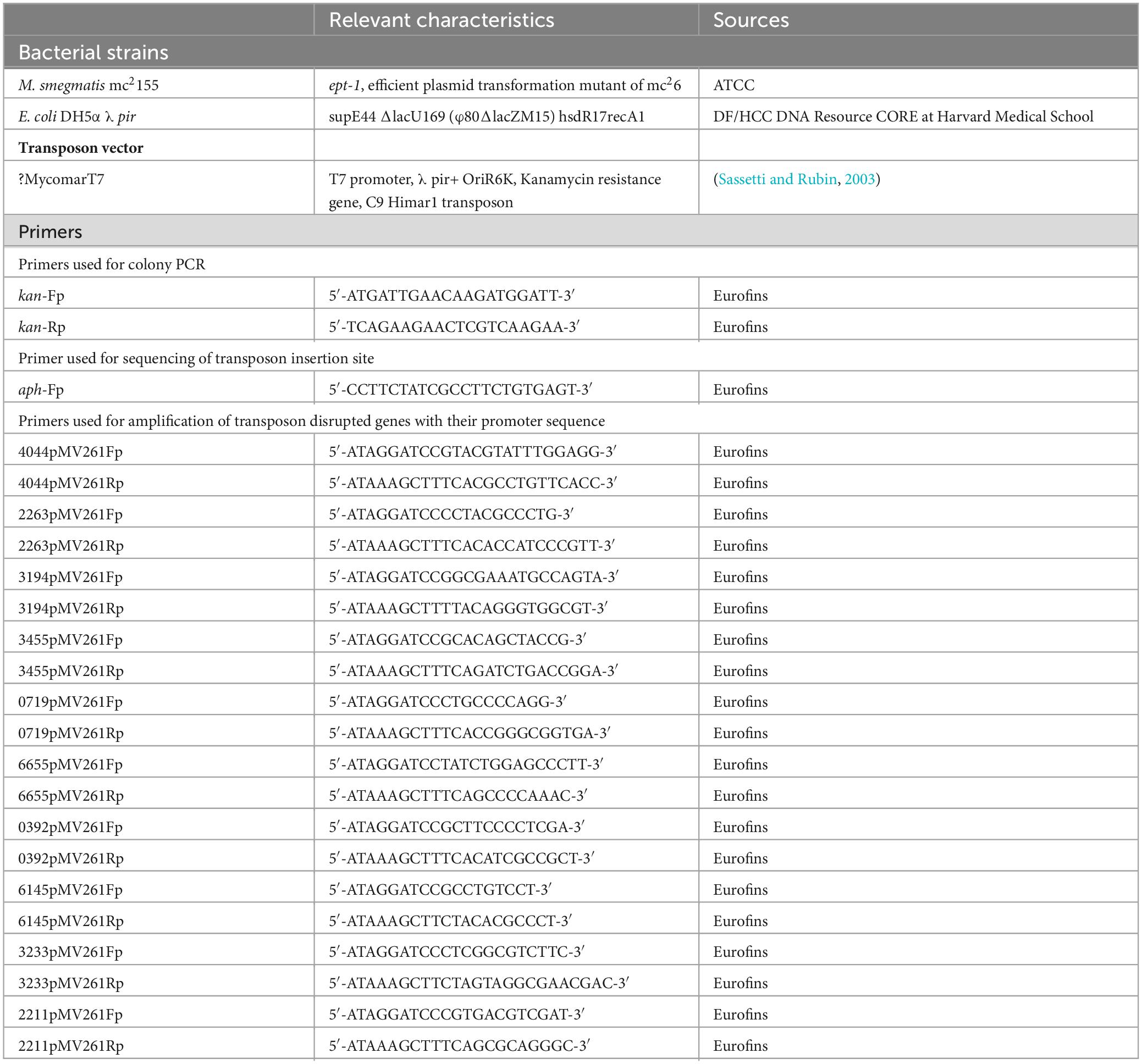
Task: Select the Eurofins source for 2211pMV261Rp
Action: pyautogui.click(x=740, y=1046)
